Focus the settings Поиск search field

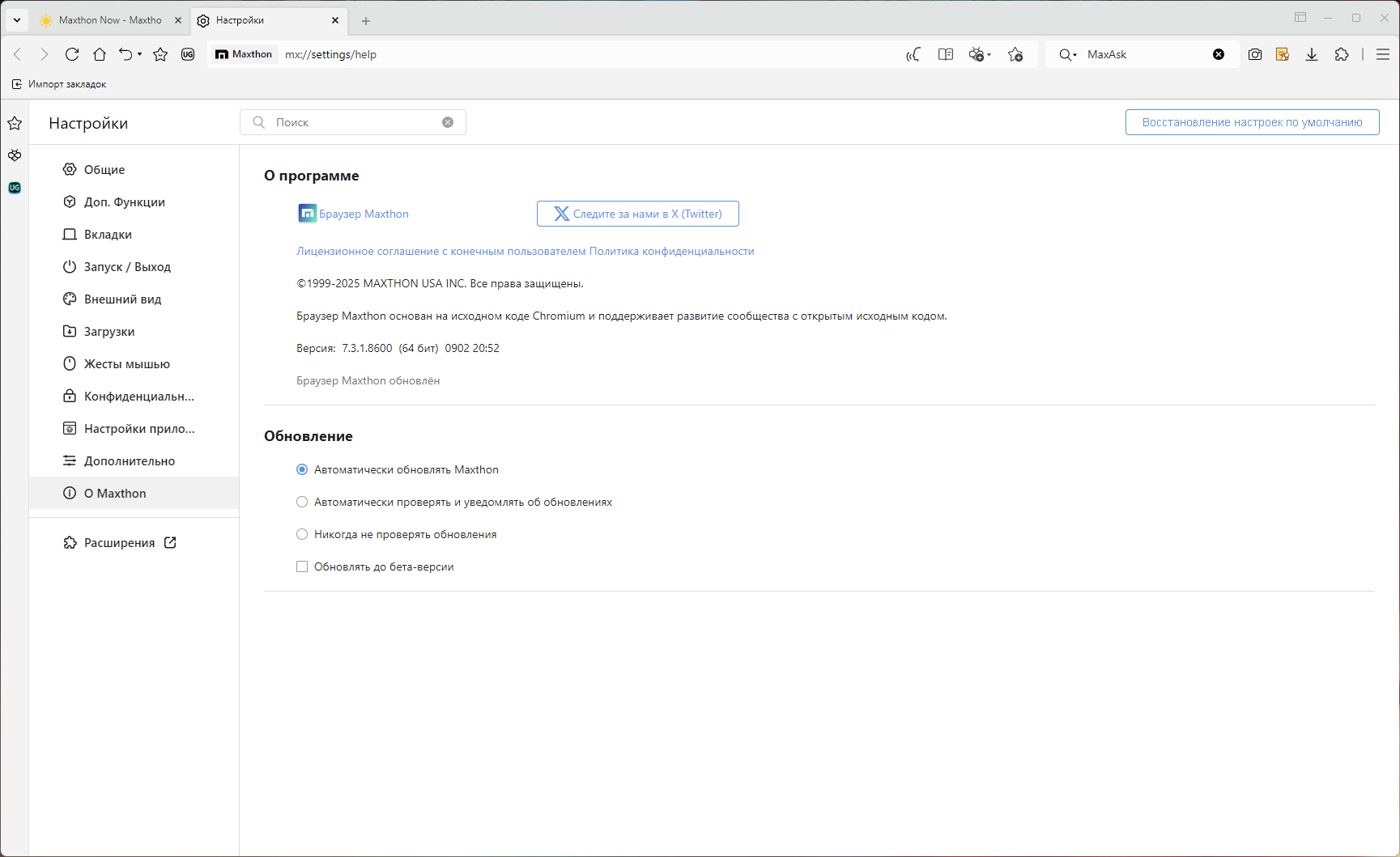point(353,122)
